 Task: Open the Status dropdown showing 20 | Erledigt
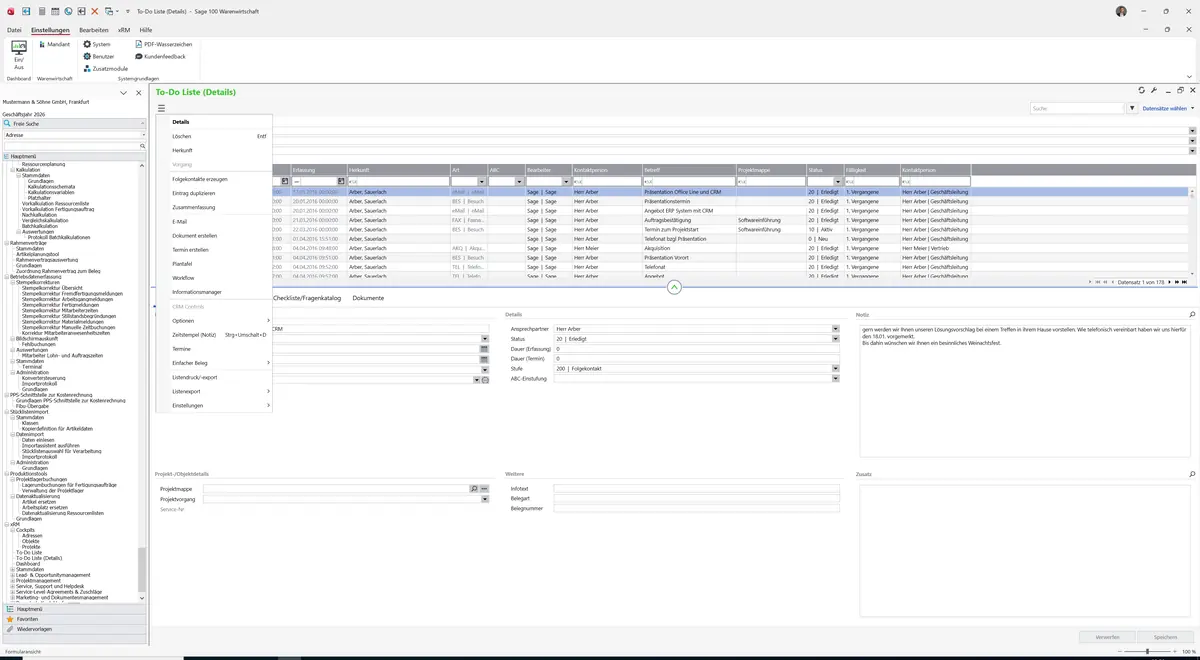[x=835, y=339]
